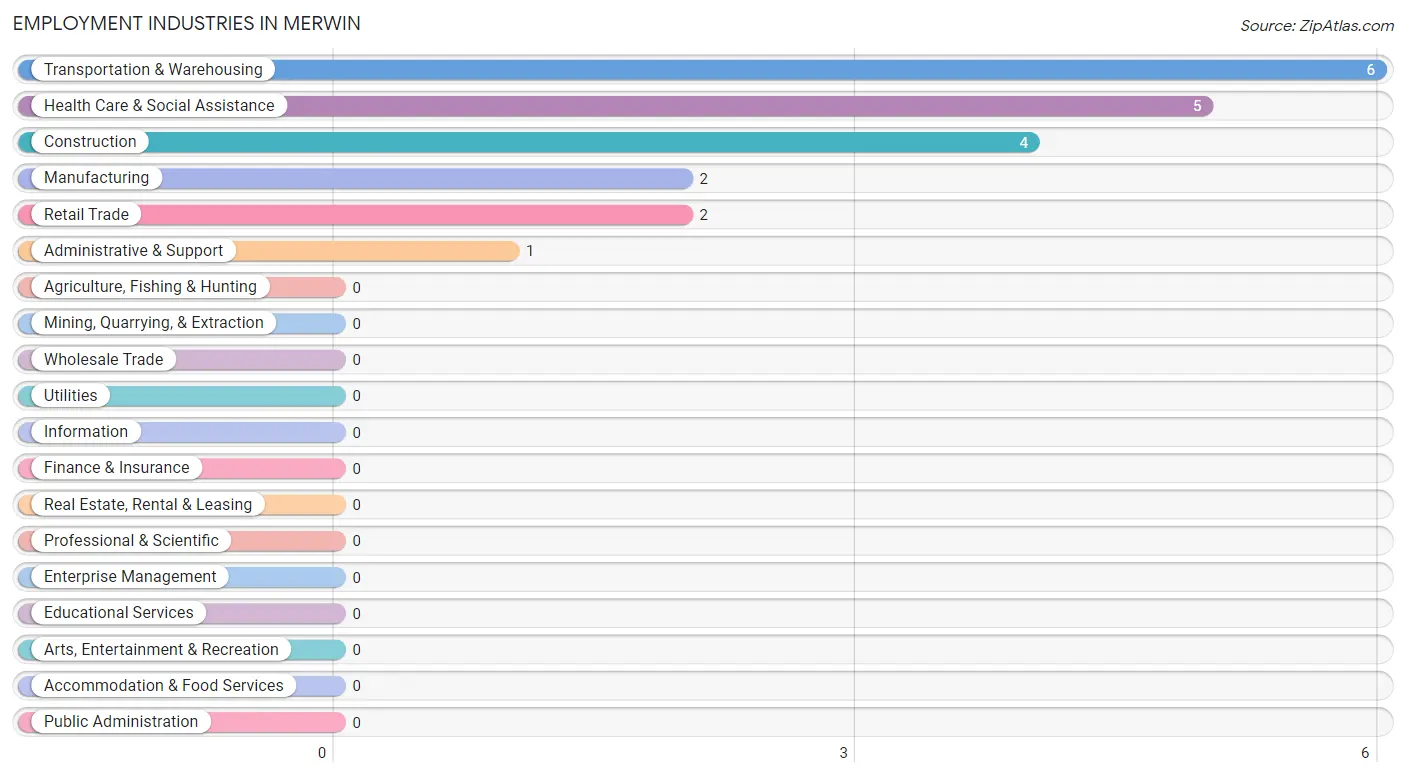Click value 4 on Construction bar

[x=1024, y=143]
